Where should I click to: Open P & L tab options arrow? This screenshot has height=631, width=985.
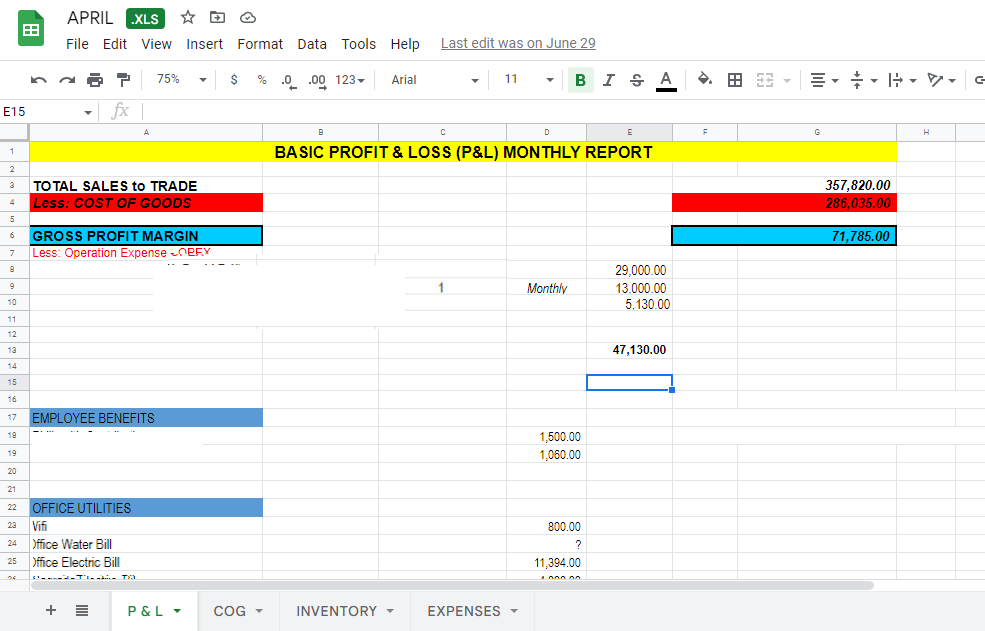click(x=177, y=611)
